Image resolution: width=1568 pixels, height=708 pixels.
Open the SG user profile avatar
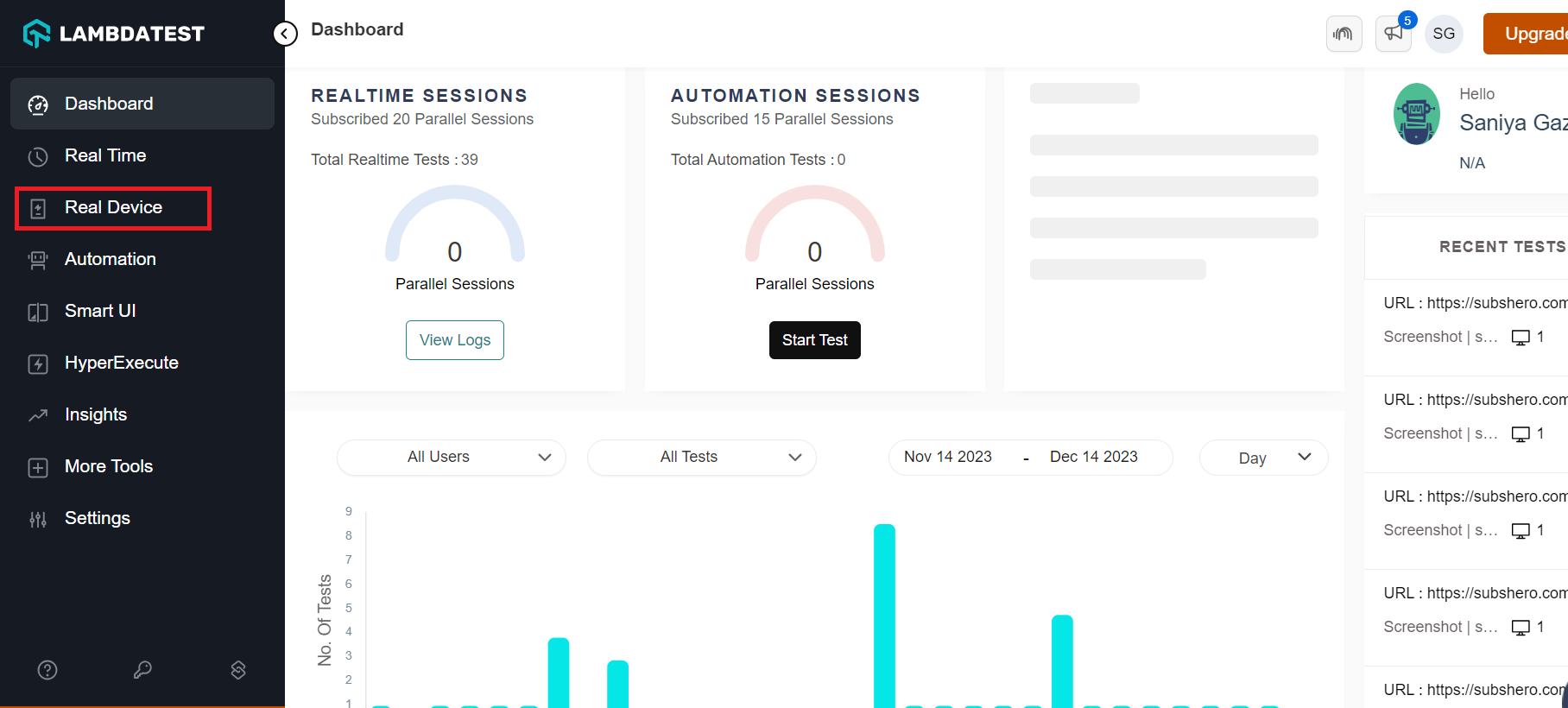point(1443,34)
